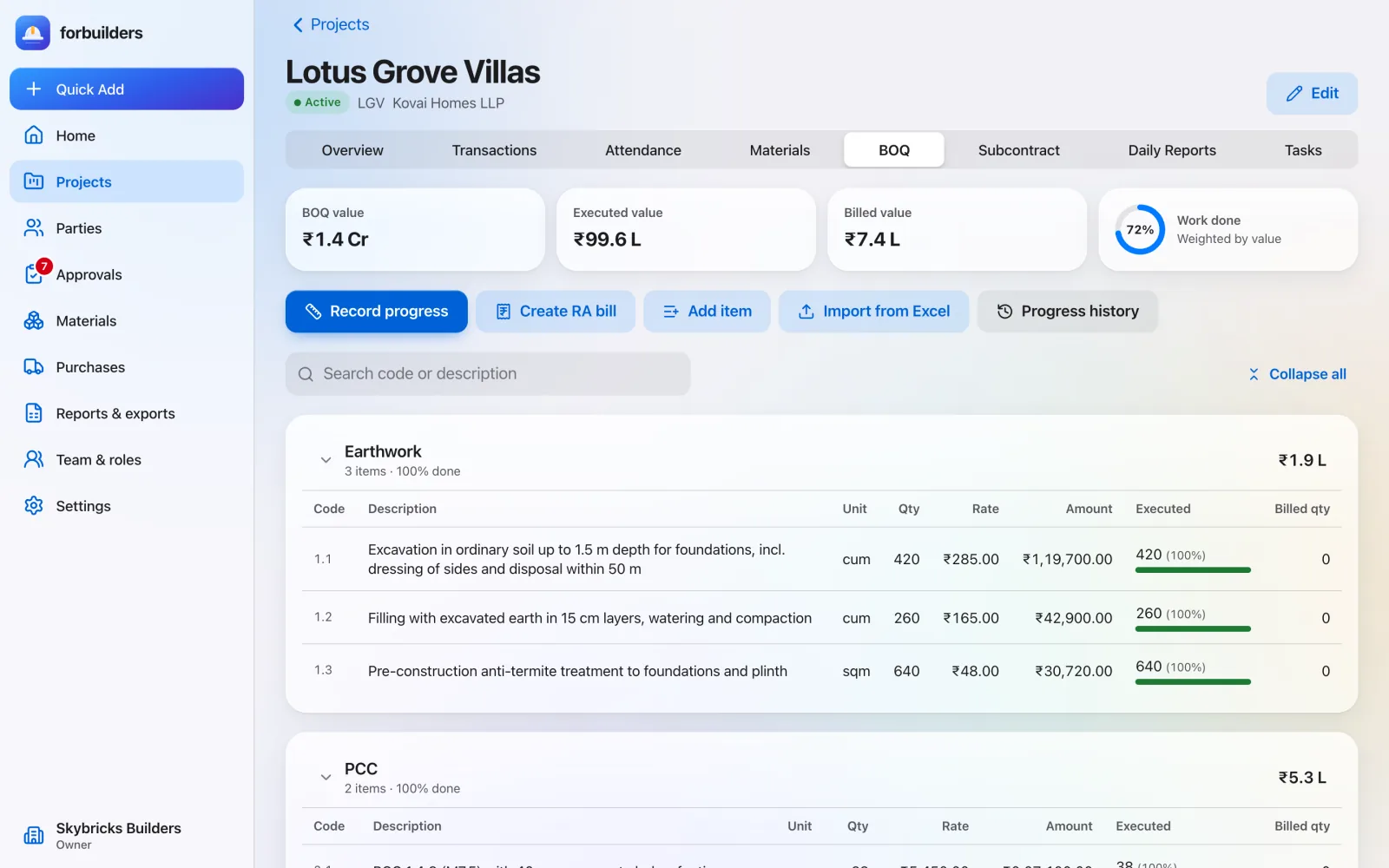Open Settings using the gear icon
Image resolution: width=1389 pixels, height=868 pixels.
click(34, 506)
